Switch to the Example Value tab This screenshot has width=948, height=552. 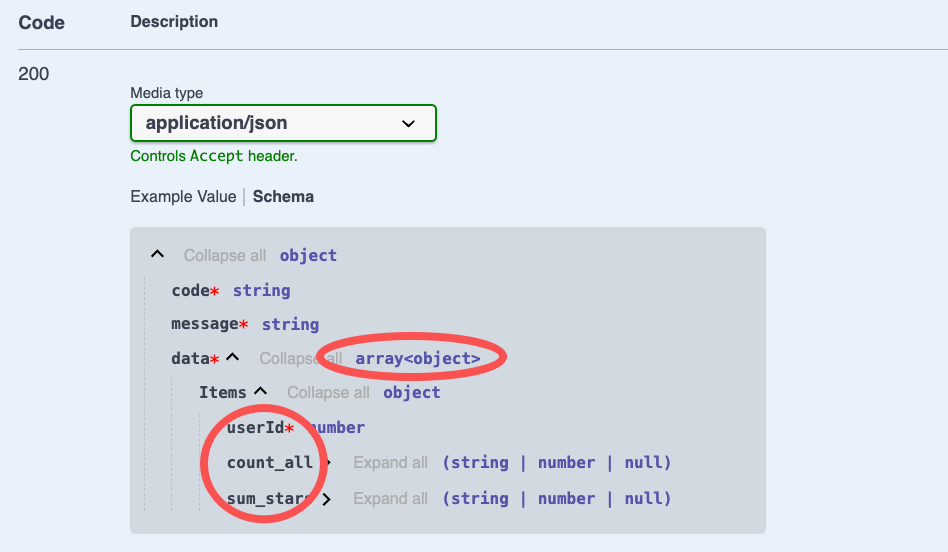[183, 197]
